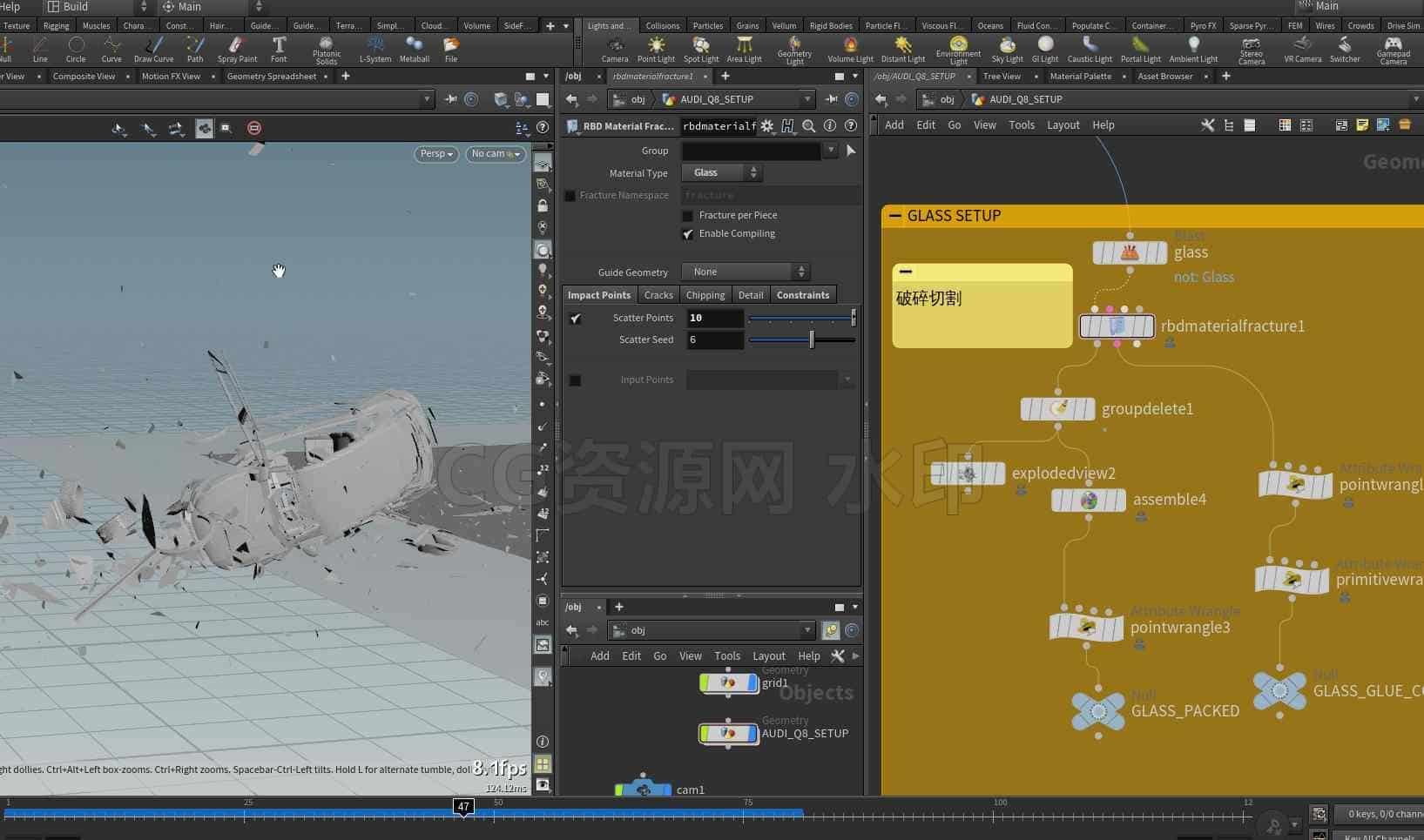Pick the Spray Paint shelf tool
This screenshot has width=1424, height=840.
coord(237,50)
